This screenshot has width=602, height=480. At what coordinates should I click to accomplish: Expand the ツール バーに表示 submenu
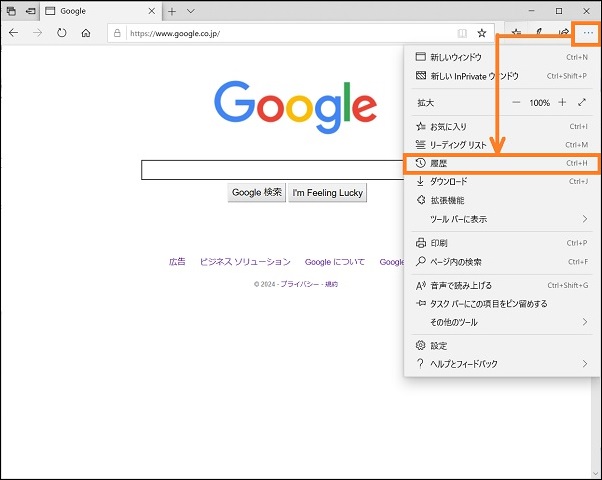[x=584, y=219]
